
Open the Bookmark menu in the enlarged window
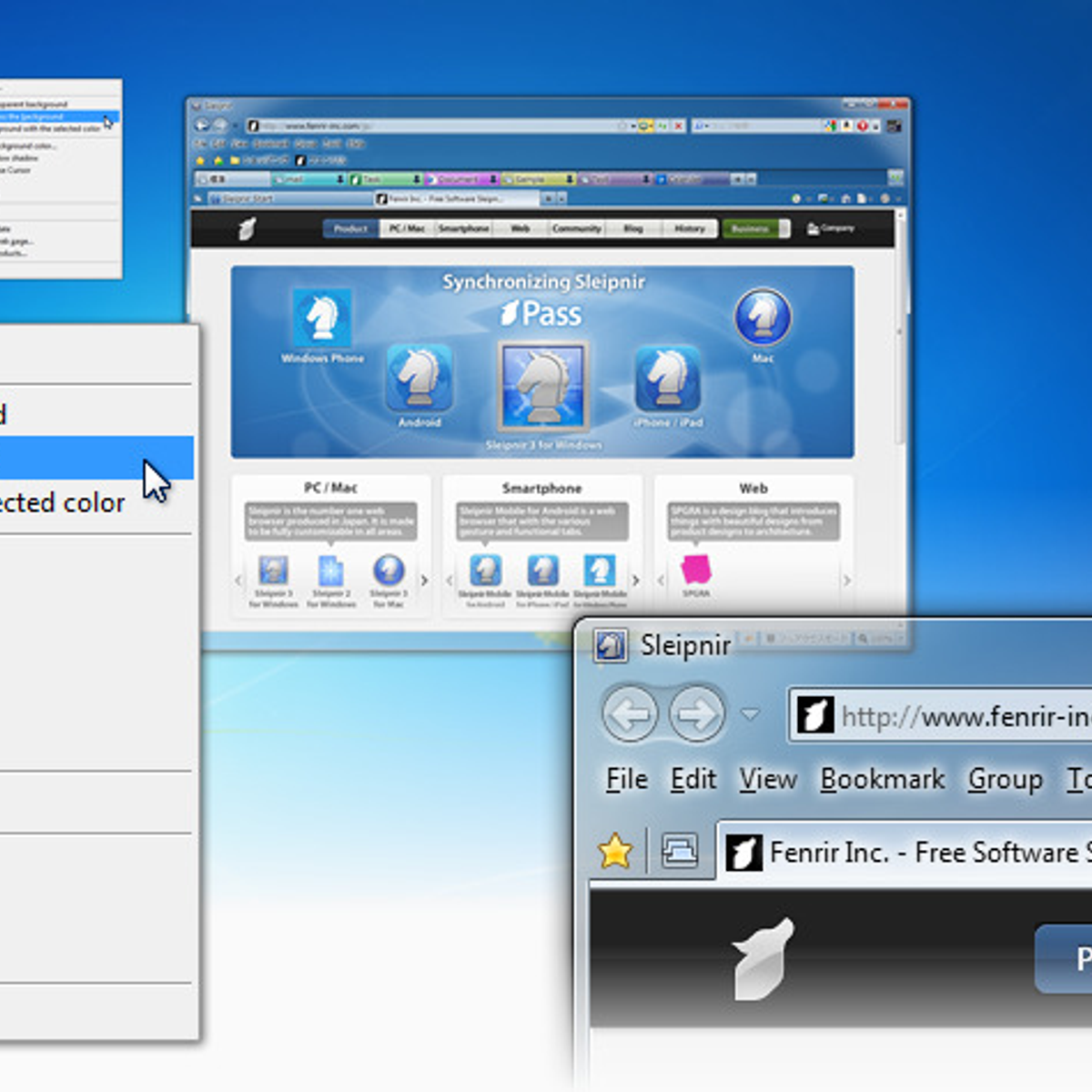(x=882, y=780)
